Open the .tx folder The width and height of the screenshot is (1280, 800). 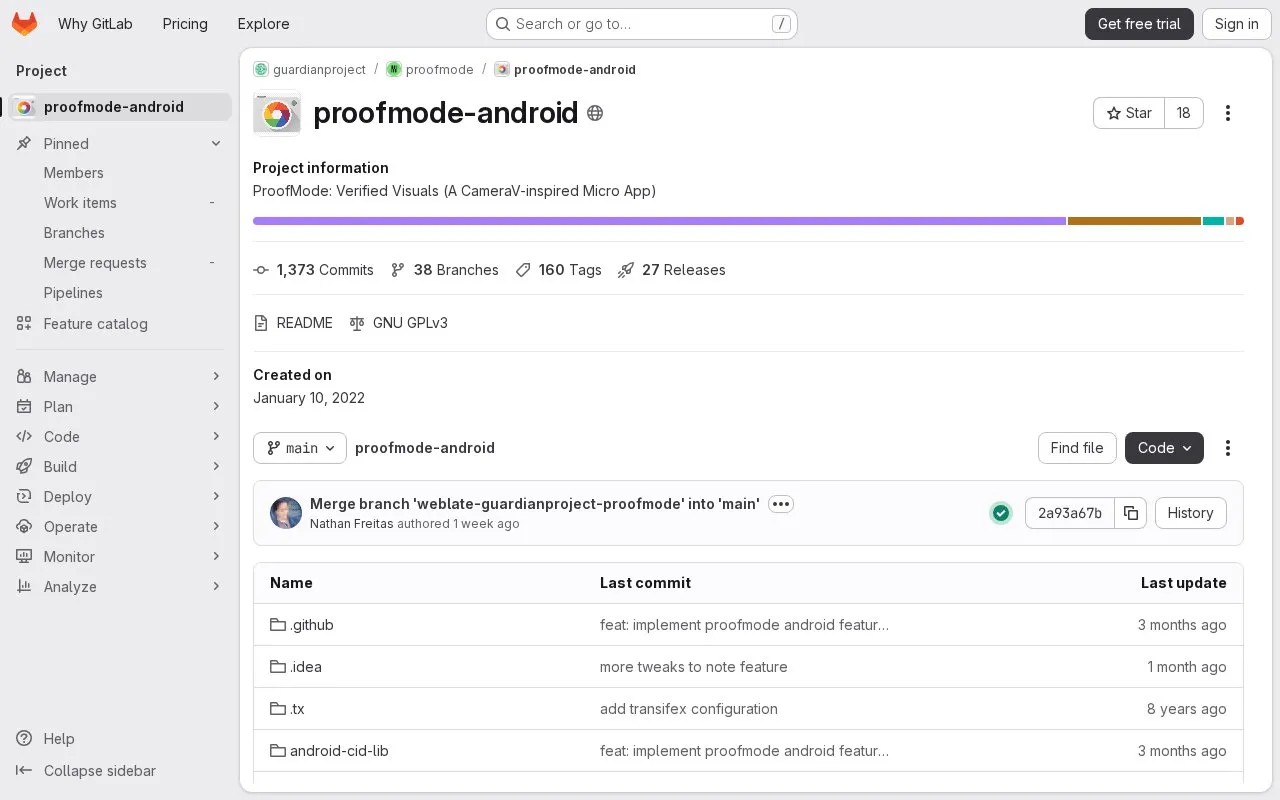[x=288, y=709]
